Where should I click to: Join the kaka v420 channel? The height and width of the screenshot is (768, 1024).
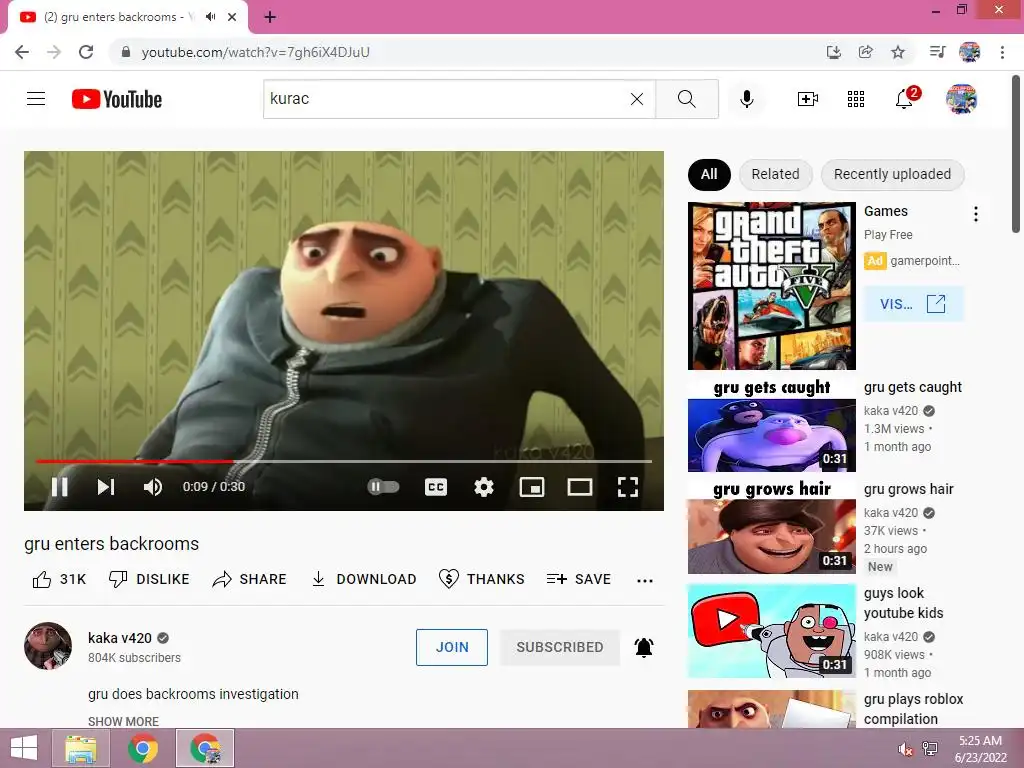click(x=452, y=647)
